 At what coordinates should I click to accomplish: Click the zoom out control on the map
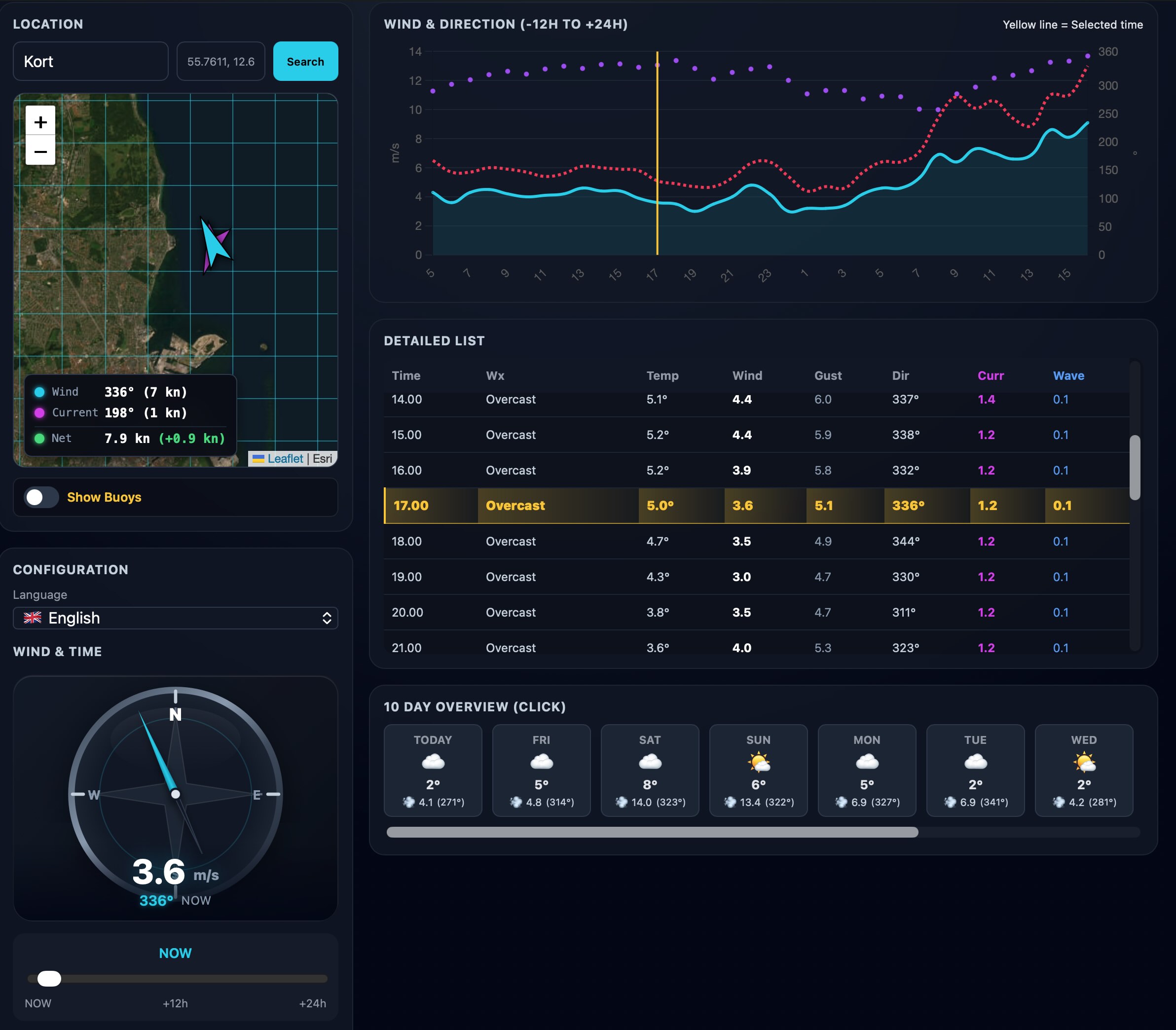tap(40, 152)
